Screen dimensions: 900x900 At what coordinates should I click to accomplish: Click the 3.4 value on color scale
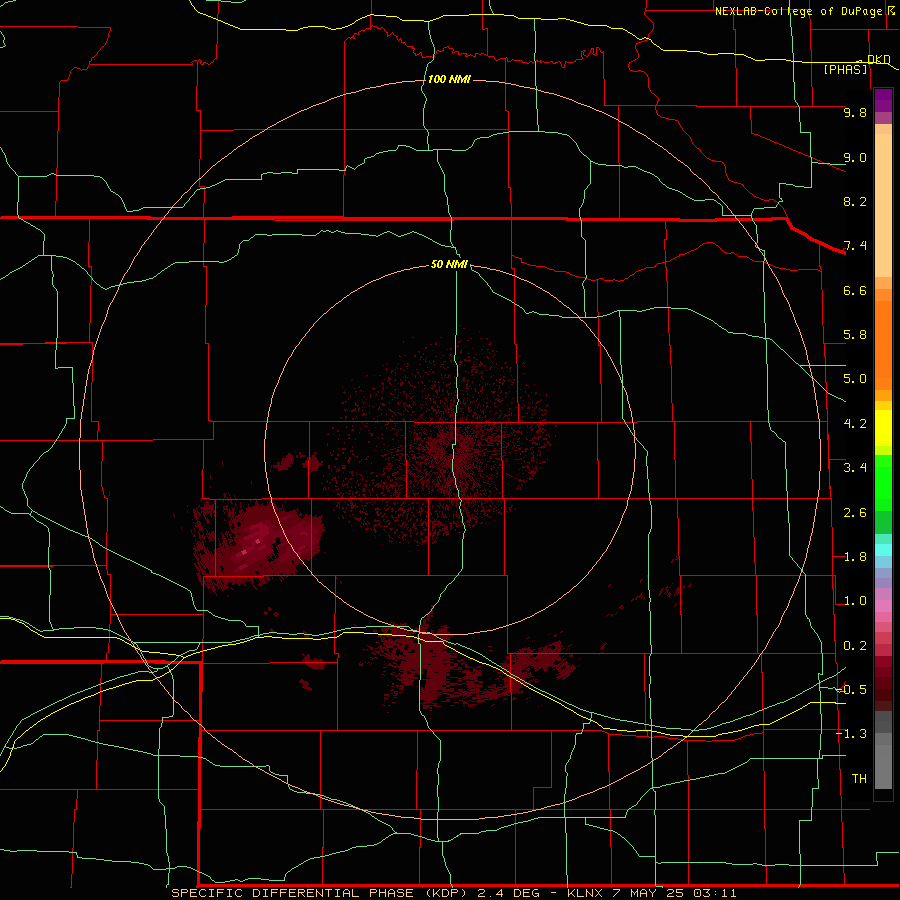click(855, 468)
